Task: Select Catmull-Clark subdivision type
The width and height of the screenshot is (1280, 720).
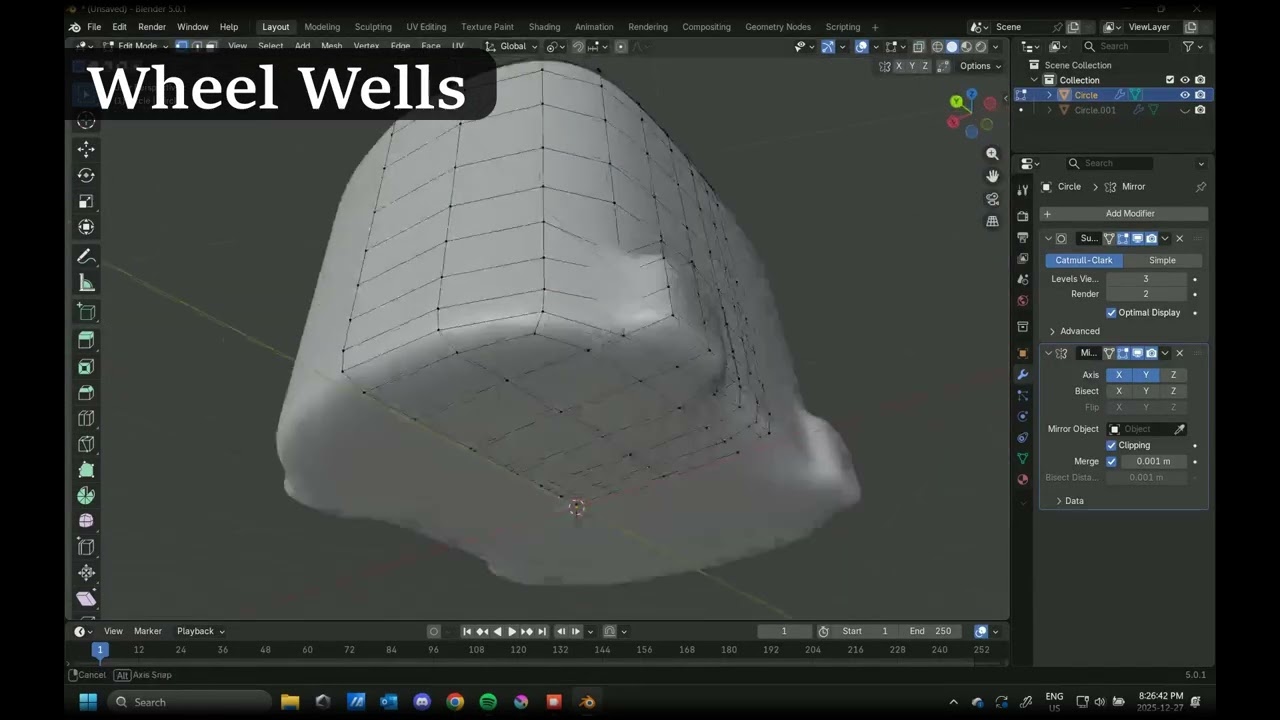Action: [1084, 260]
